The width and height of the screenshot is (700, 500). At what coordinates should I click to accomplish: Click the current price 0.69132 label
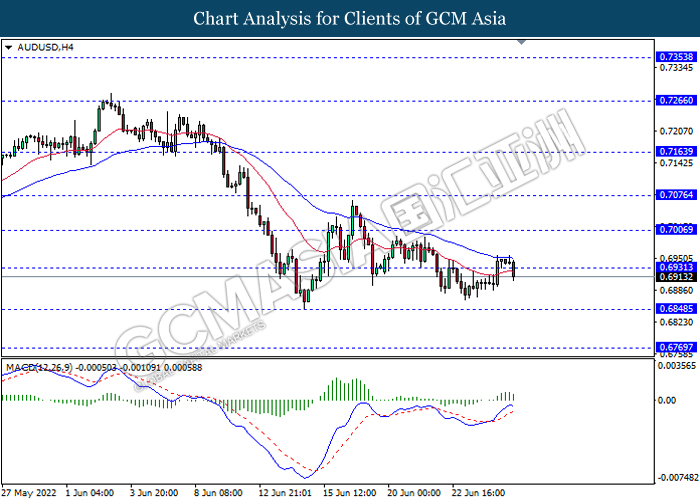click(677, 277)
